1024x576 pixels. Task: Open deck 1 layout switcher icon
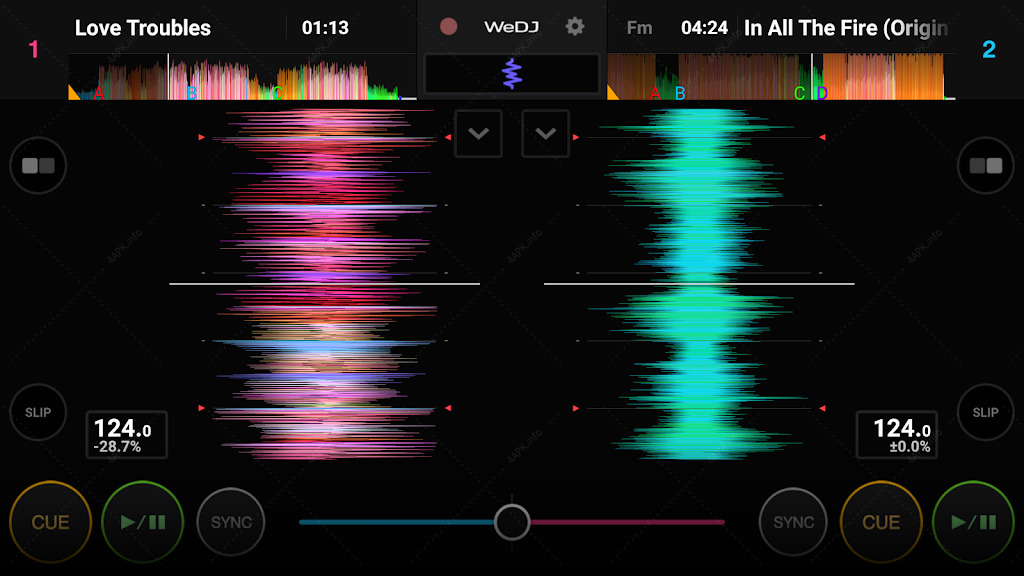38,165
